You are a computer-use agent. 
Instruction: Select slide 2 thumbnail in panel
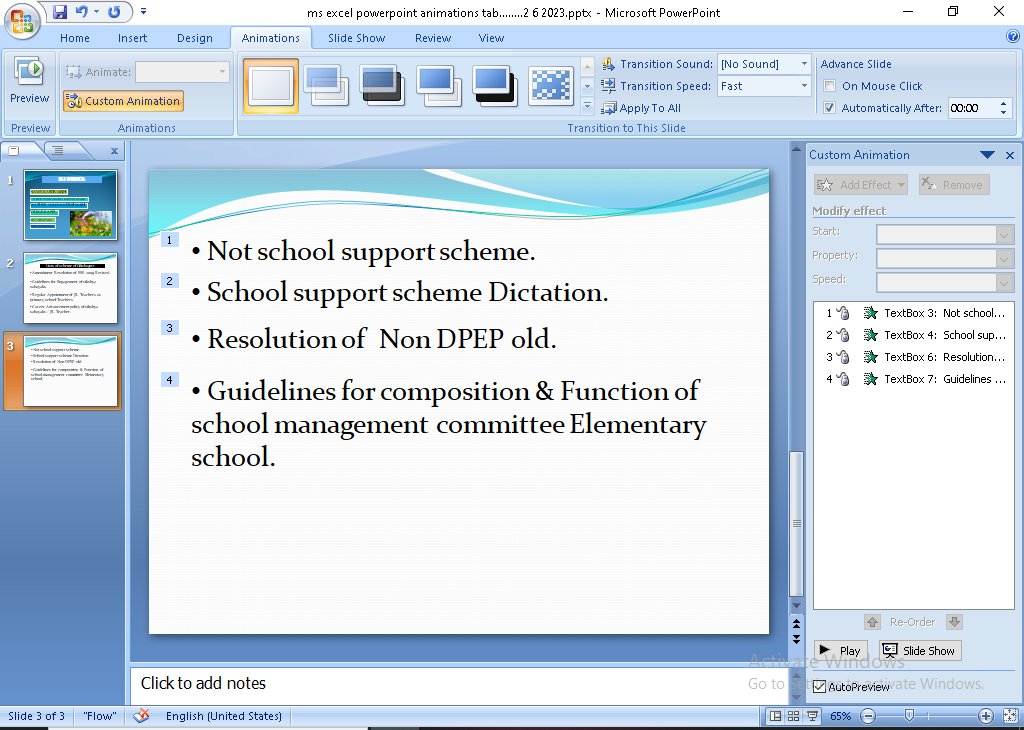coord(70,287)
